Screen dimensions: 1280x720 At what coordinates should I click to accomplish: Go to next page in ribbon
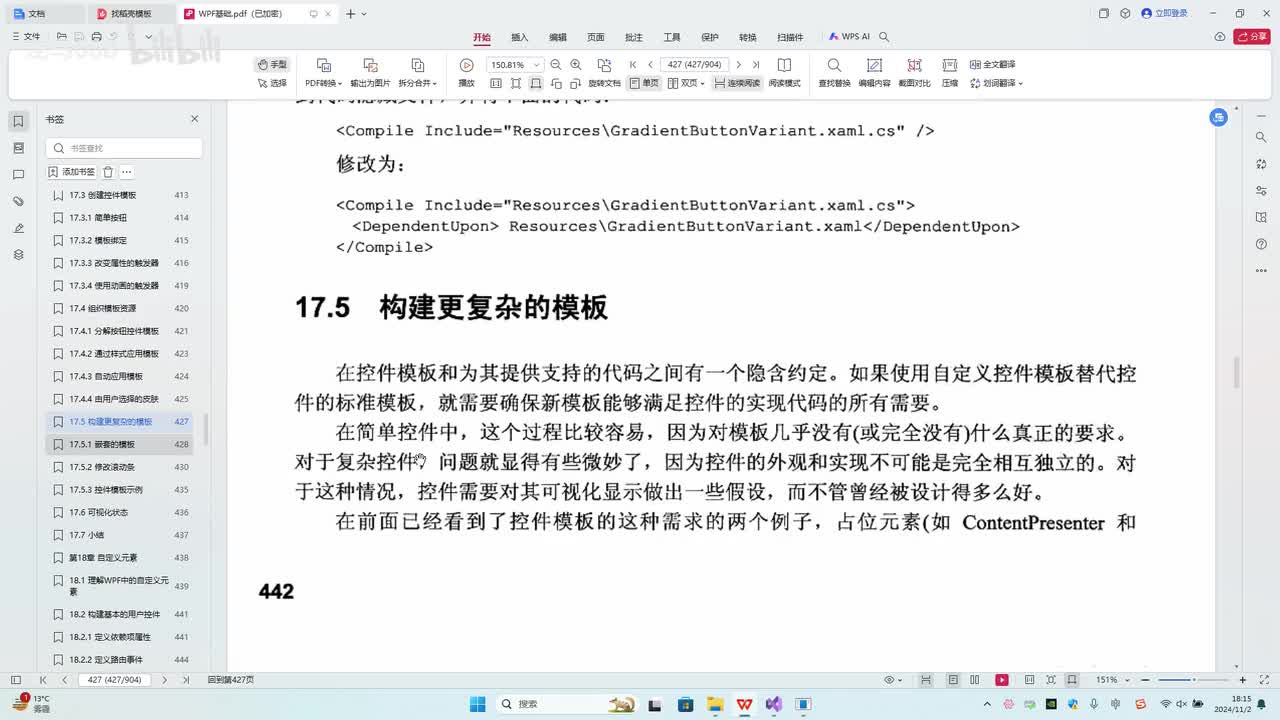click(x=739, y=64)
